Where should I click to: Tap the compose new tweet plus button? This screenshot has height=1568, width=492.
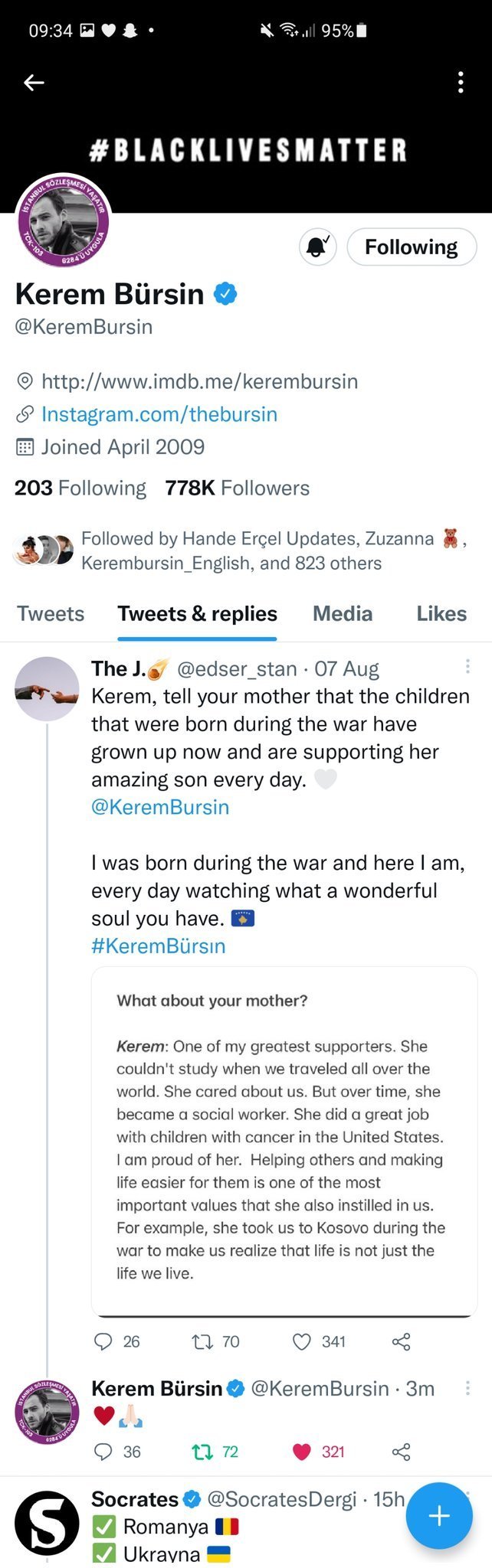point(438,1516)
